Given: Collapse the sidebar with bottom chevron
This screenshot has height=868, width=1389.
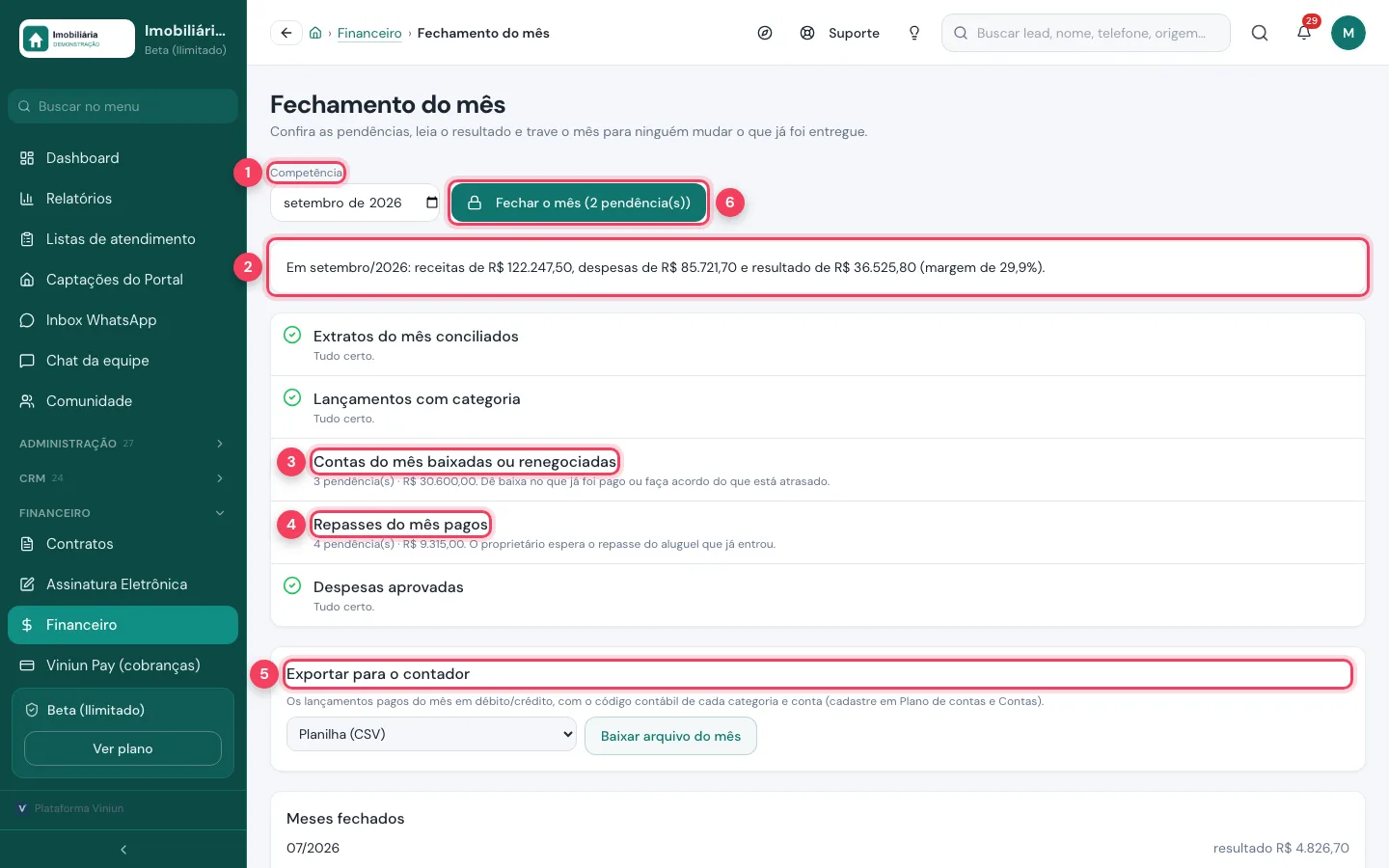Looking at the screenshot, I should (123, 850).
